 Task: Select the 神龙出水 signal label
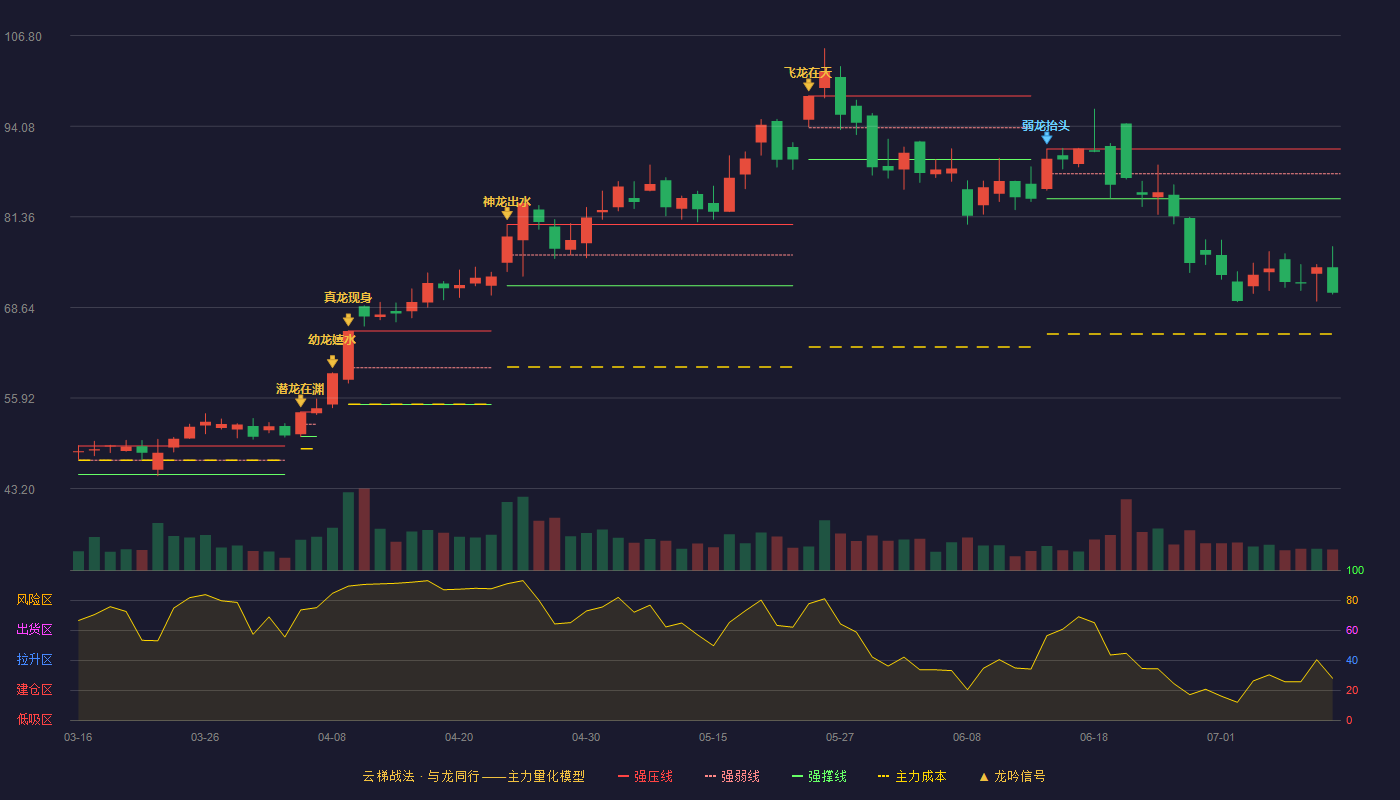tap(507, 201)
